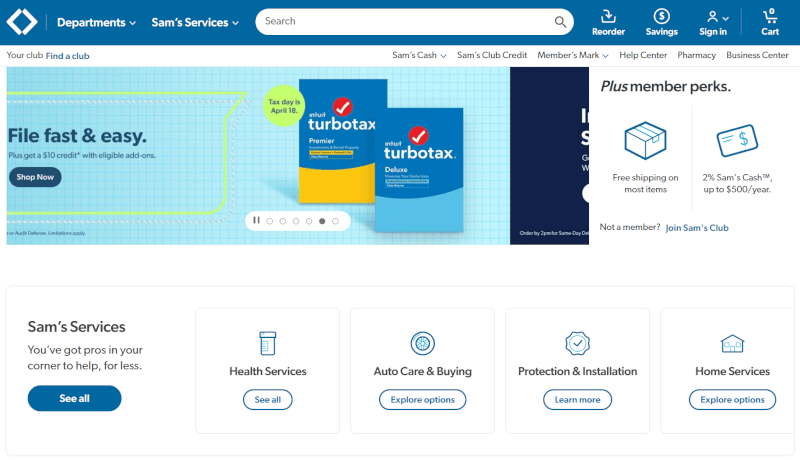
Task: Click the Auto Care & Buying title
Action: tap(422, 371)
